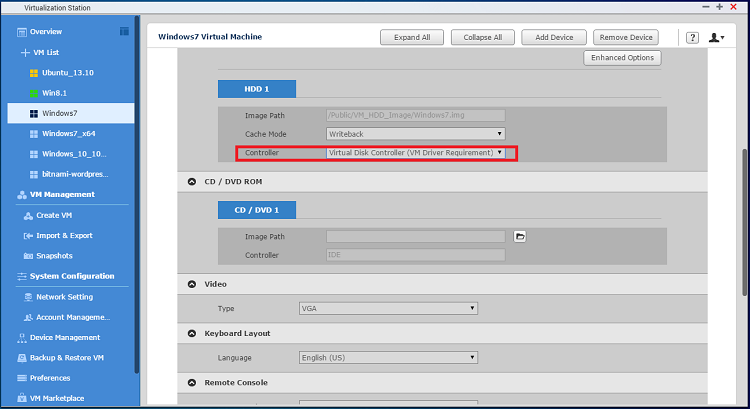Click the Ubuntu_13.10 yellow VM icon
Image resolution: width=750 pixels, height=409 pixels.
pos(34,73)
